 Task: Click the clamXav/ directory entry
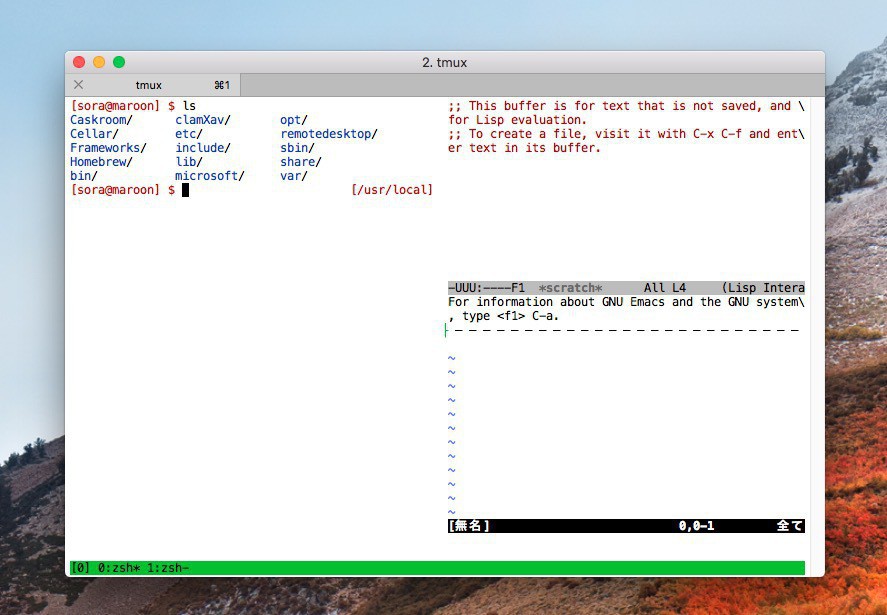pos(203,120)
